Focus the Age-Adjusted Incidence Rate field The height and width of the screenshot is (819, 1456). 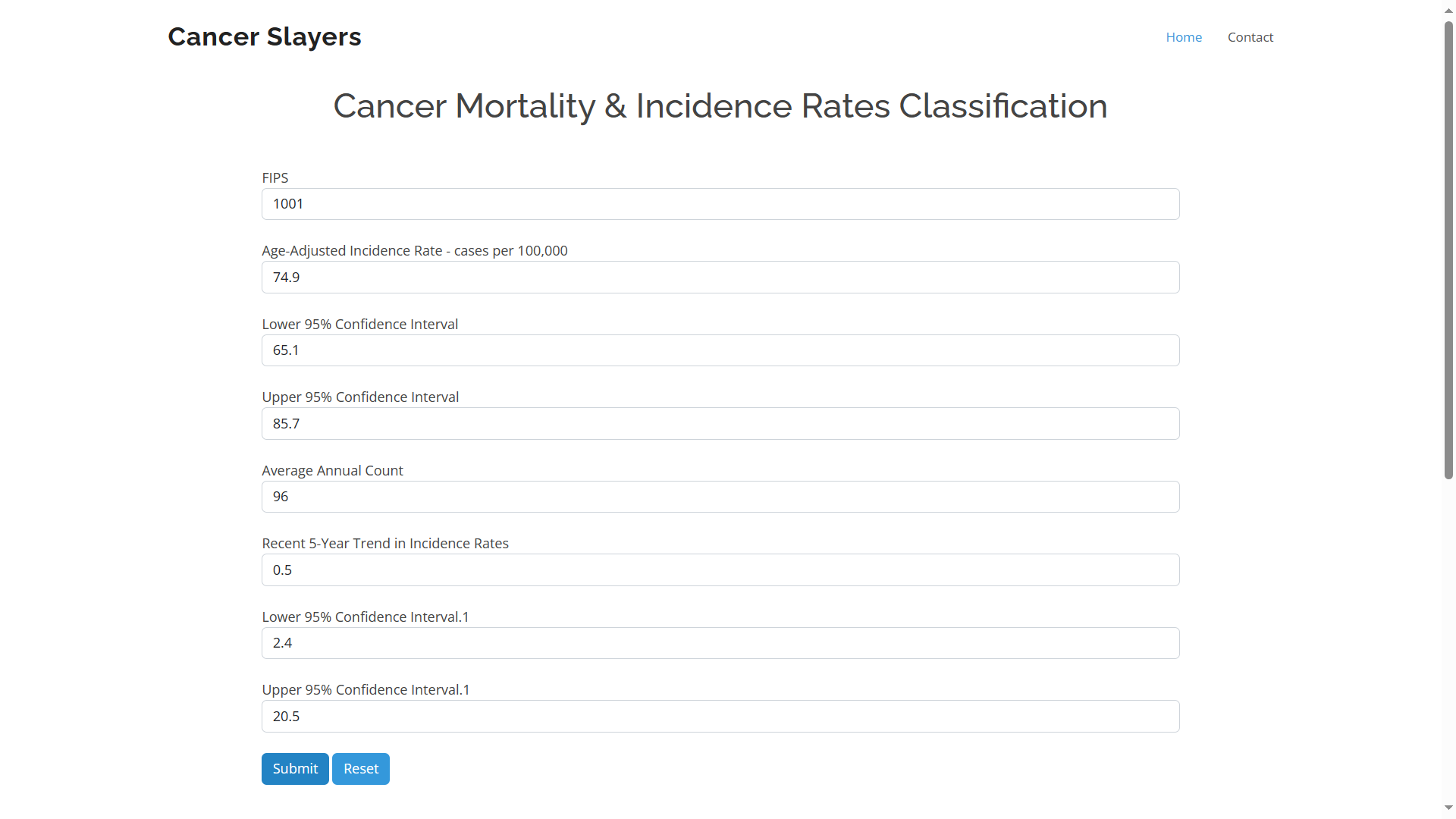(720, 278)
